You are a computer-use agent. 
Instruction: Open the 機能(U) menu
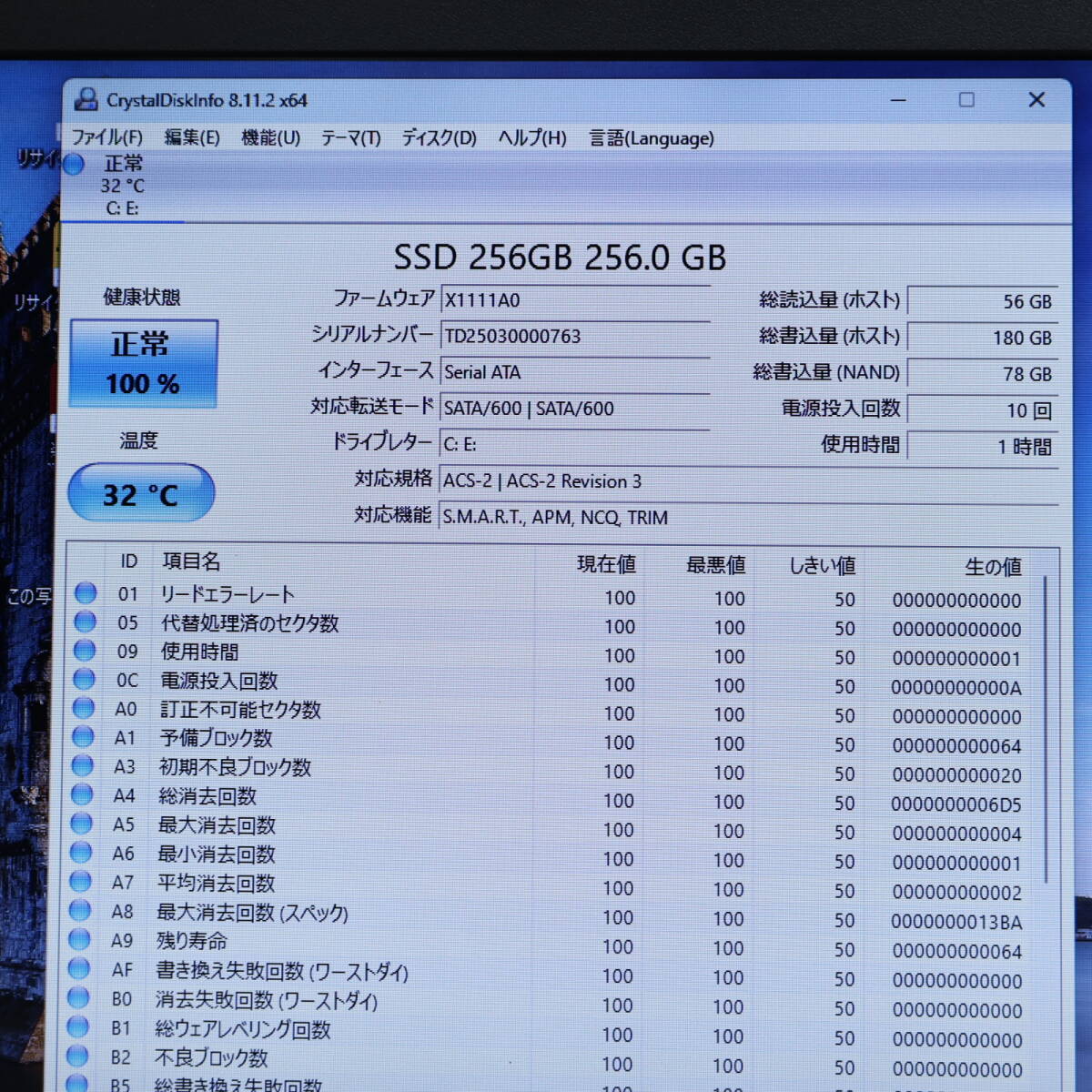point(270,137)
